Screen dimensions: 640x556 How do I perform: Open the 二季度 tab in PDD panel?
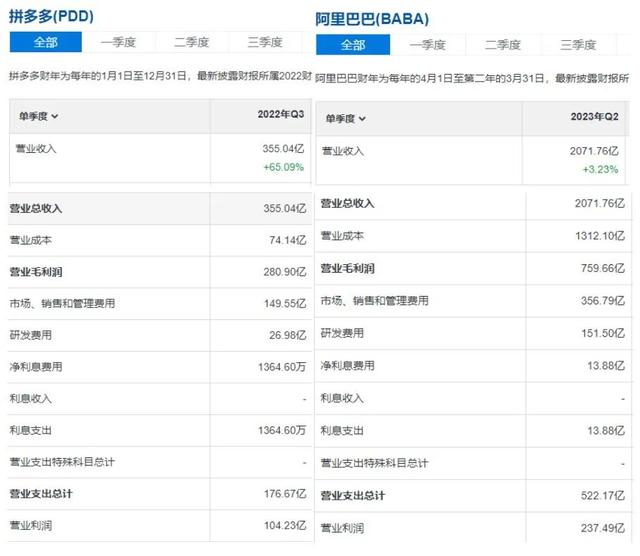tap(191, 42)
